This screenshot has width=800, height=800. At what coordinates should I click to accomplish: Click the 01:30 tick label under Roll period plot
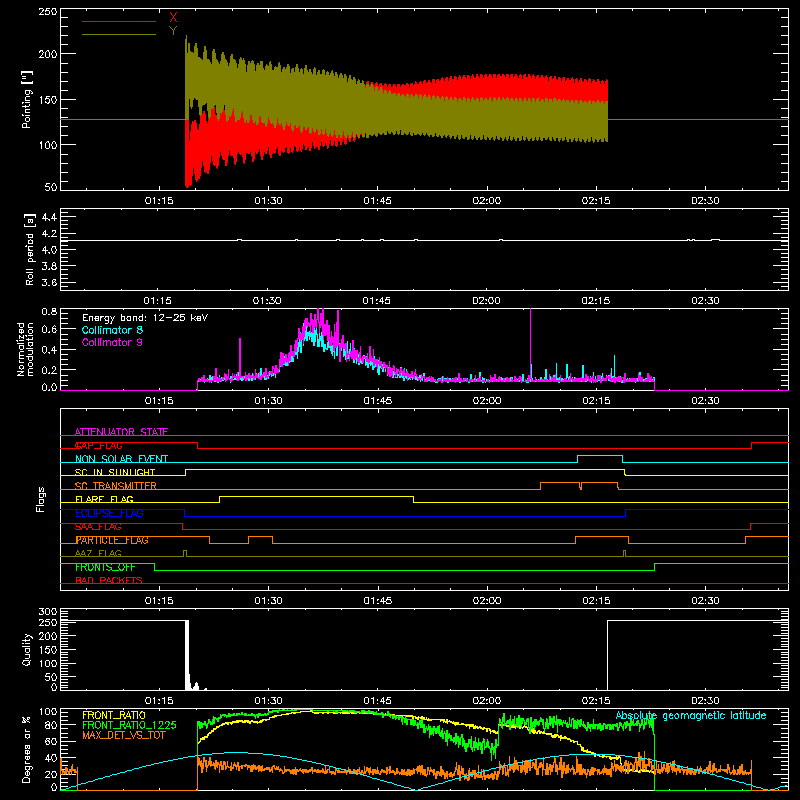267,301
